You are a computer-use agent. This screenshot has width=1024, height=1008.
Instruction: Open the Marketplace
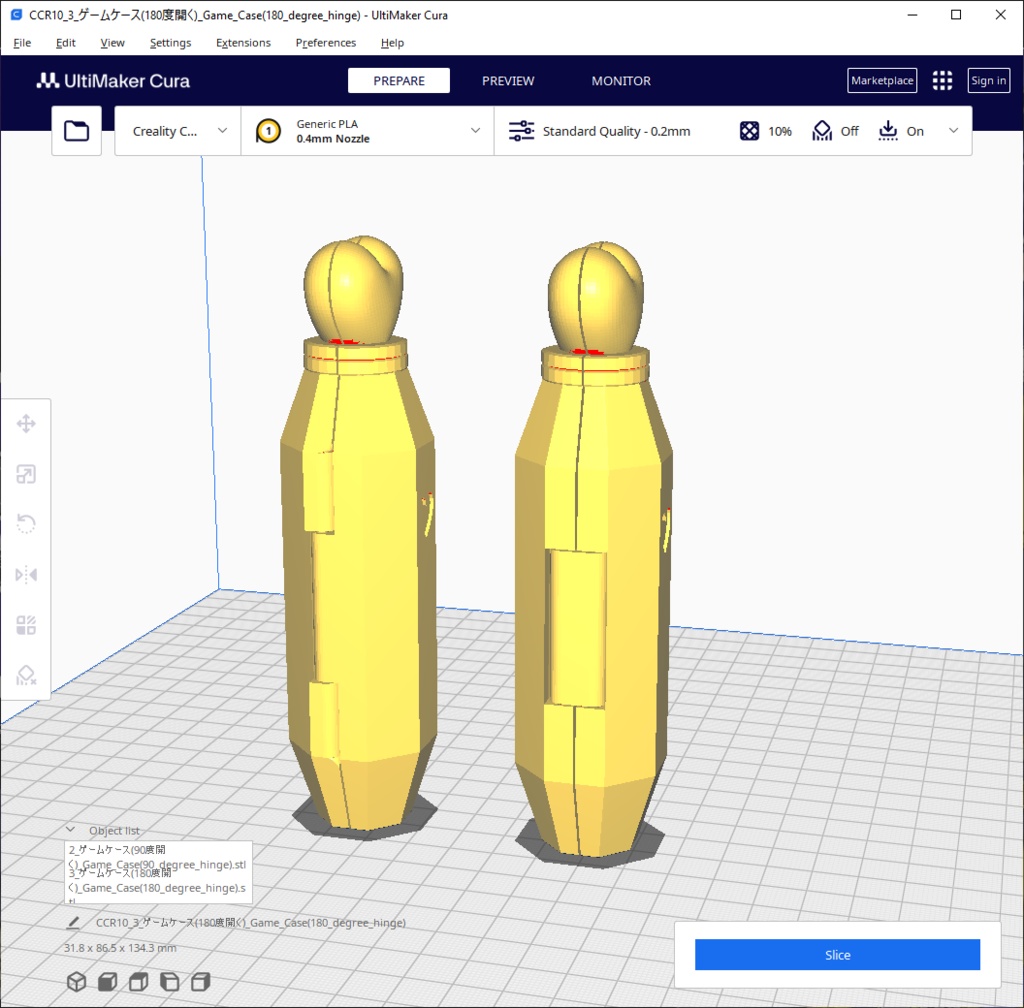click(x=881, y=80)
